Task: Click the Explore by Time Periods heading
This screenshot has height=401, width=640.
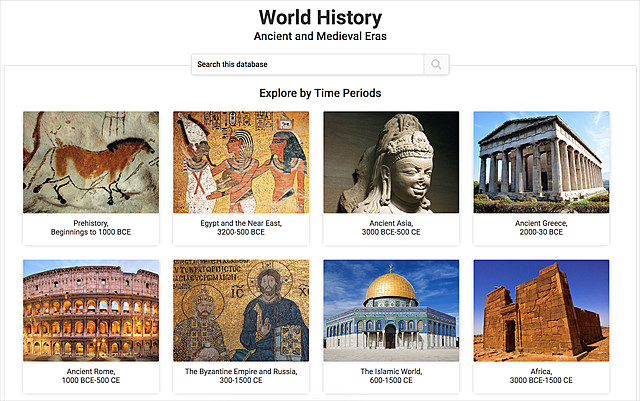Action: click(320, 93)
